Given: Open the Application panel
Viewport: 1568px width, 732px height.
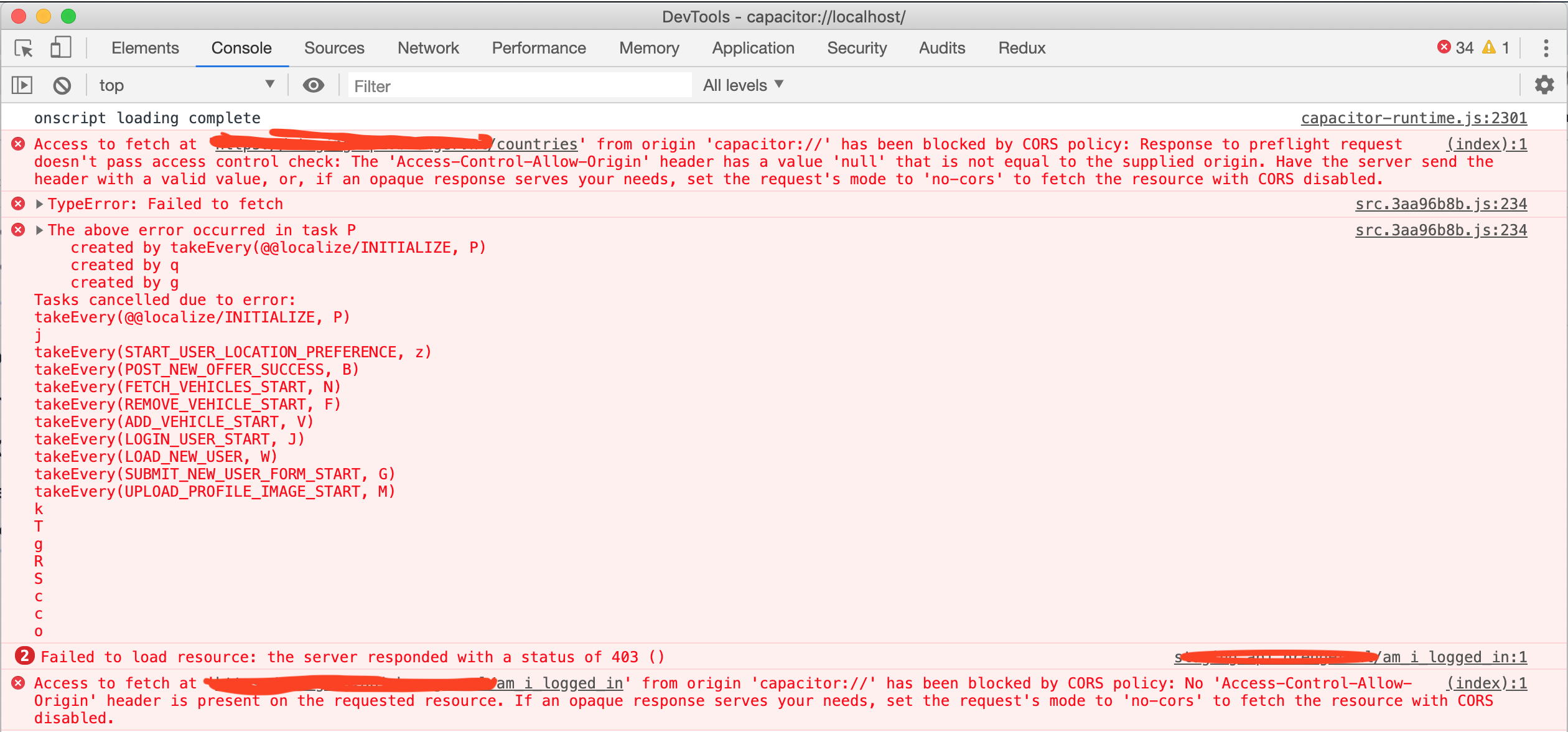Looking at the screenshot, I should coord(753,48).
